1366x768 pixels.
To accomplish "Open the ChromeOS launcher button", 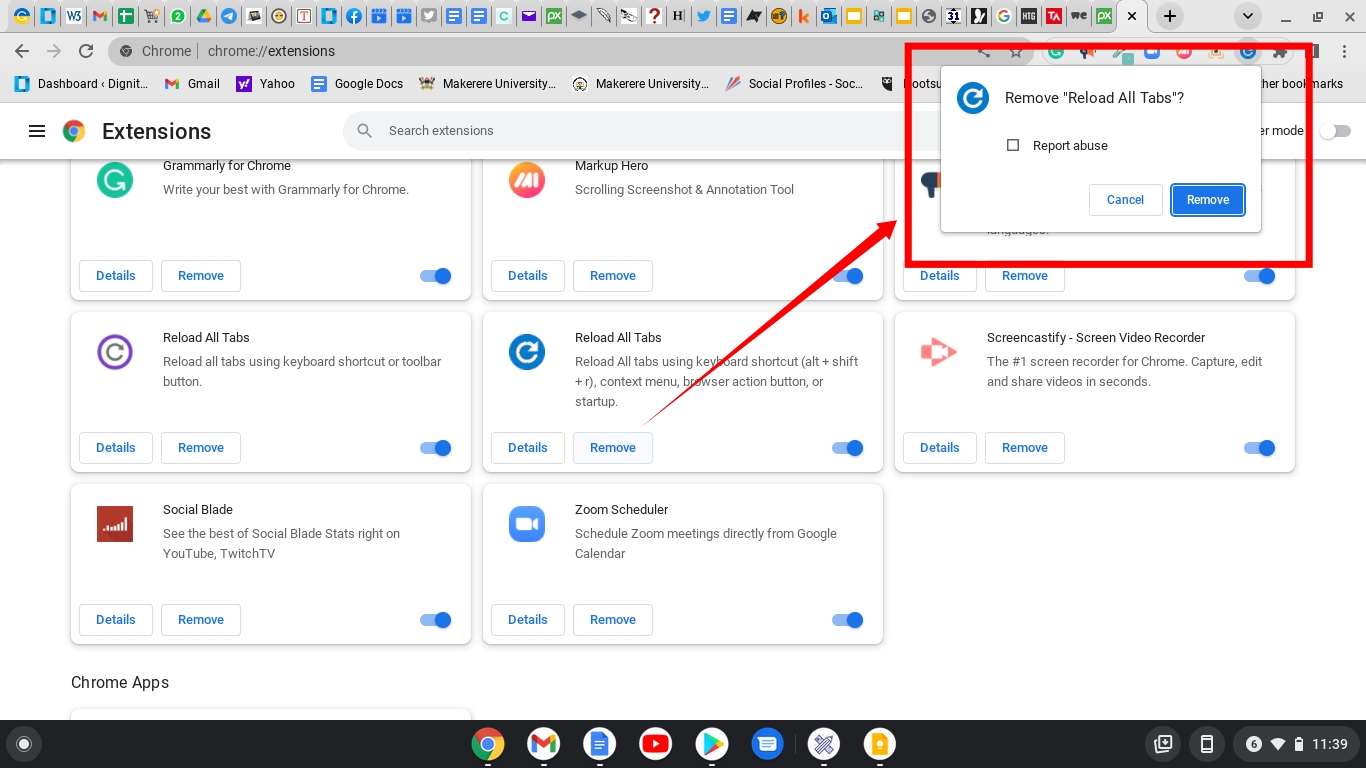I will (x=24, y=744).
